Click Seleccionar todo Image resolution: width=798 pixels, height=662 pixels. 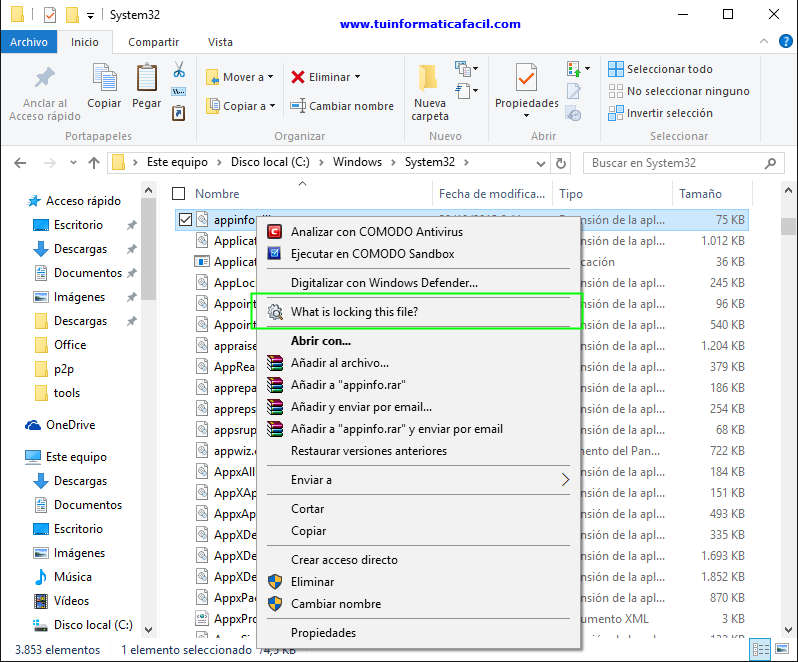(660, 69)
